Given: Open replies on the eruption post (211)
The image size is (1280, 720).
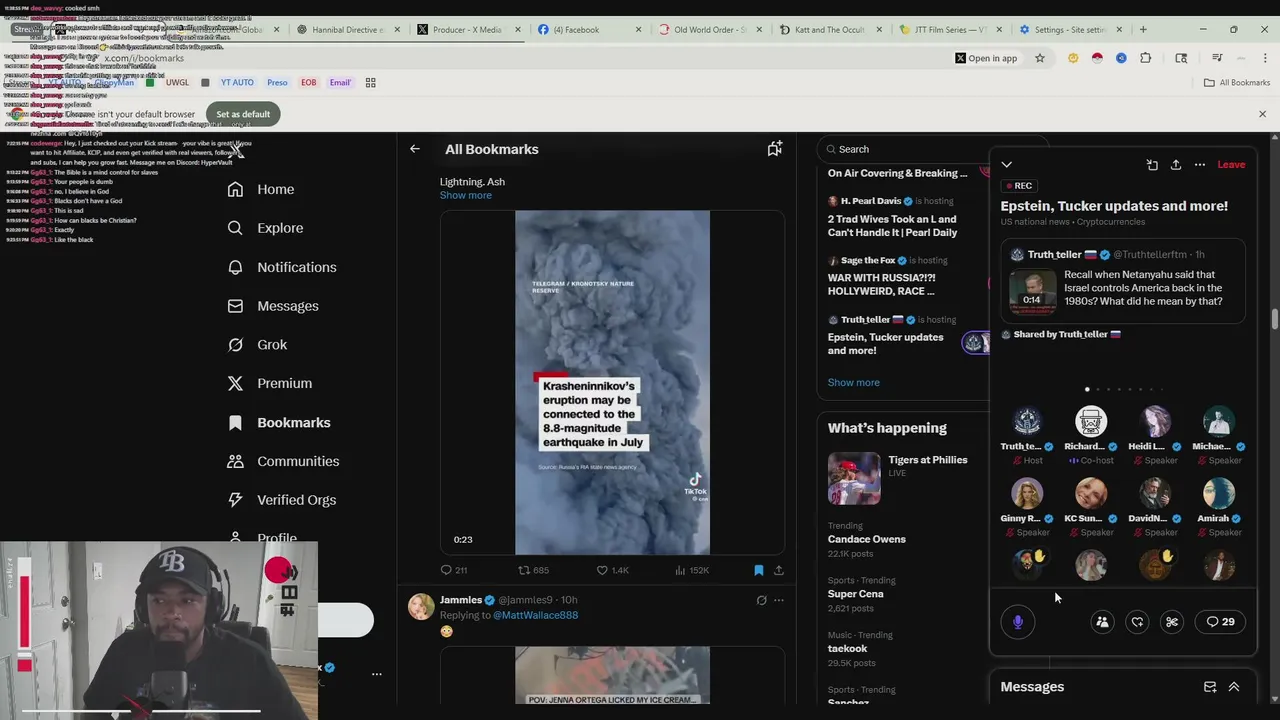Looking at the screenshot, I should 454,570.
